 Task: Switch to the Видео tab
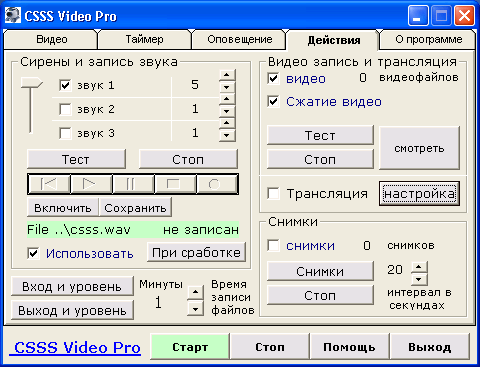point(51,39)
